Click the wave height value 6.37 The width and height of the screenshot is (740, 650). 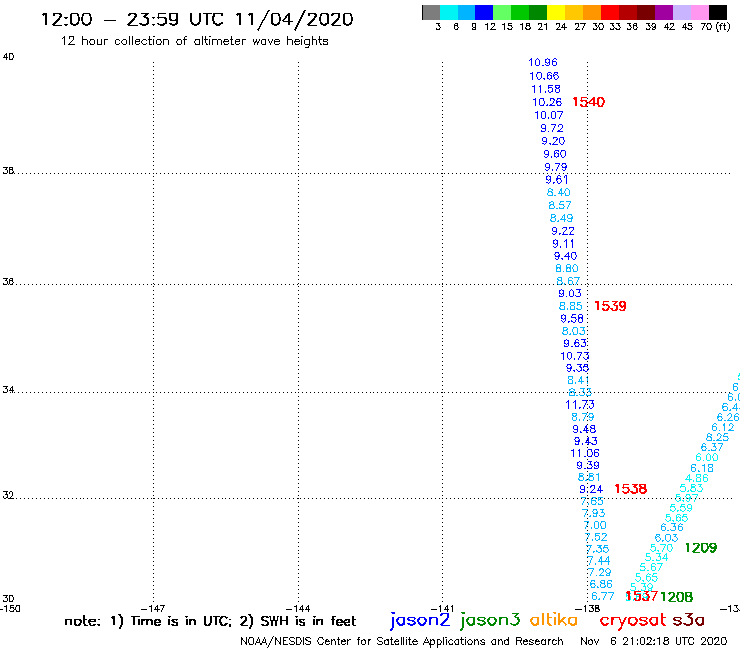pos(712,447)
